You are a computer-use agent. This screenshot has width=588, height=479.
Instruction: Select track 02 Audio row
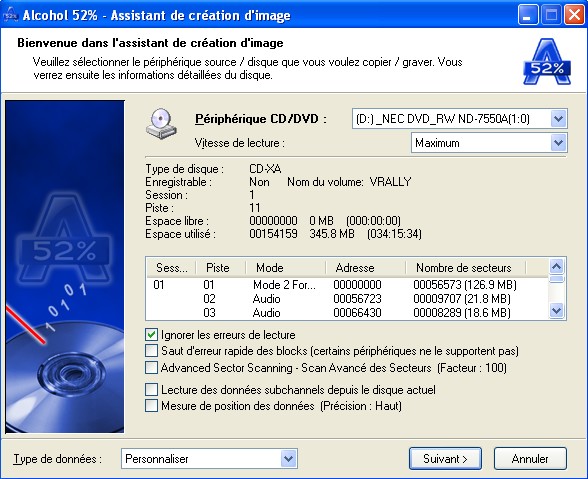point(347,299)
